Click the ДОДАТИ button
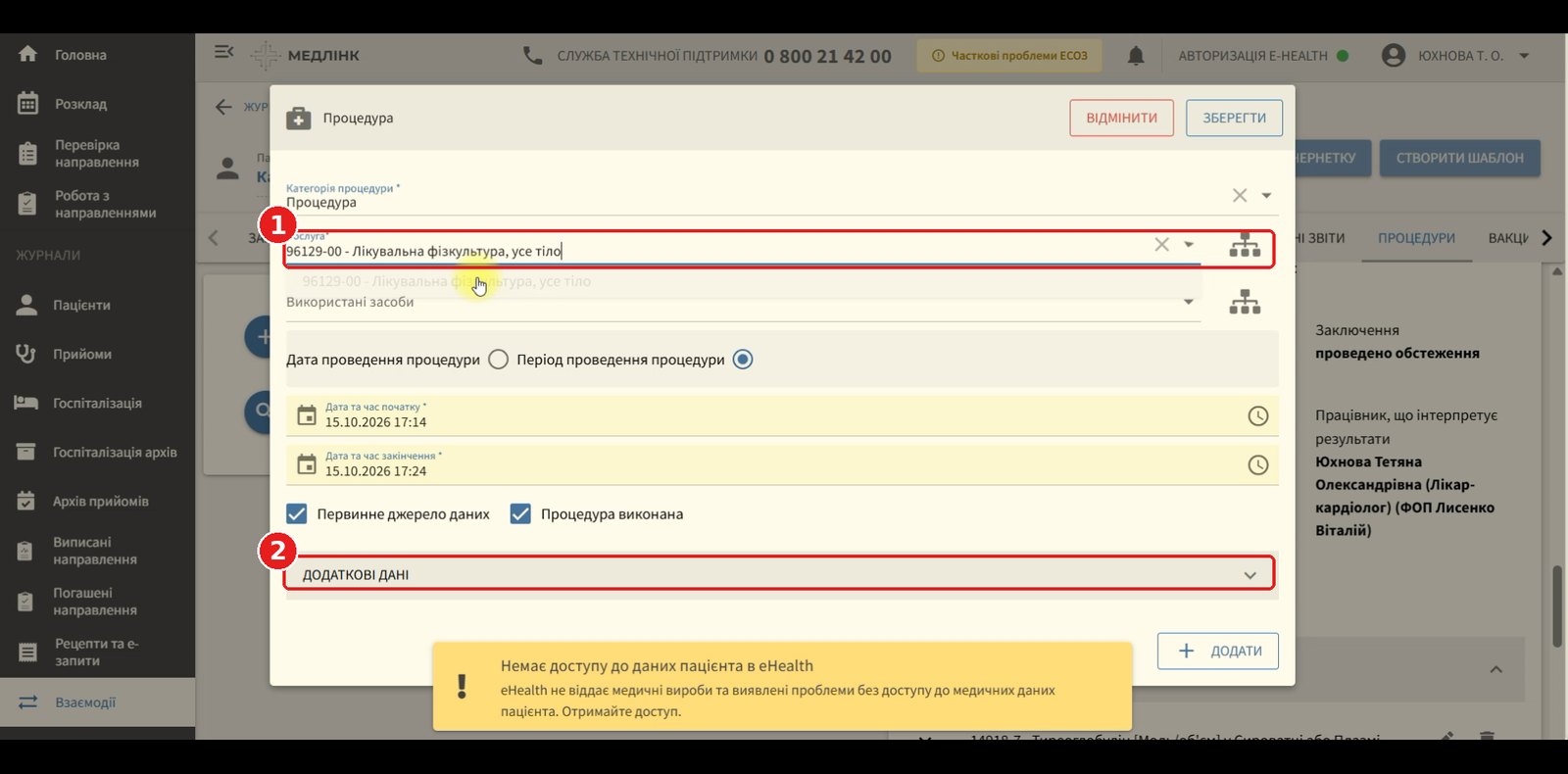The height and width of the screenshot is (774, 1568). point(1218,651)
